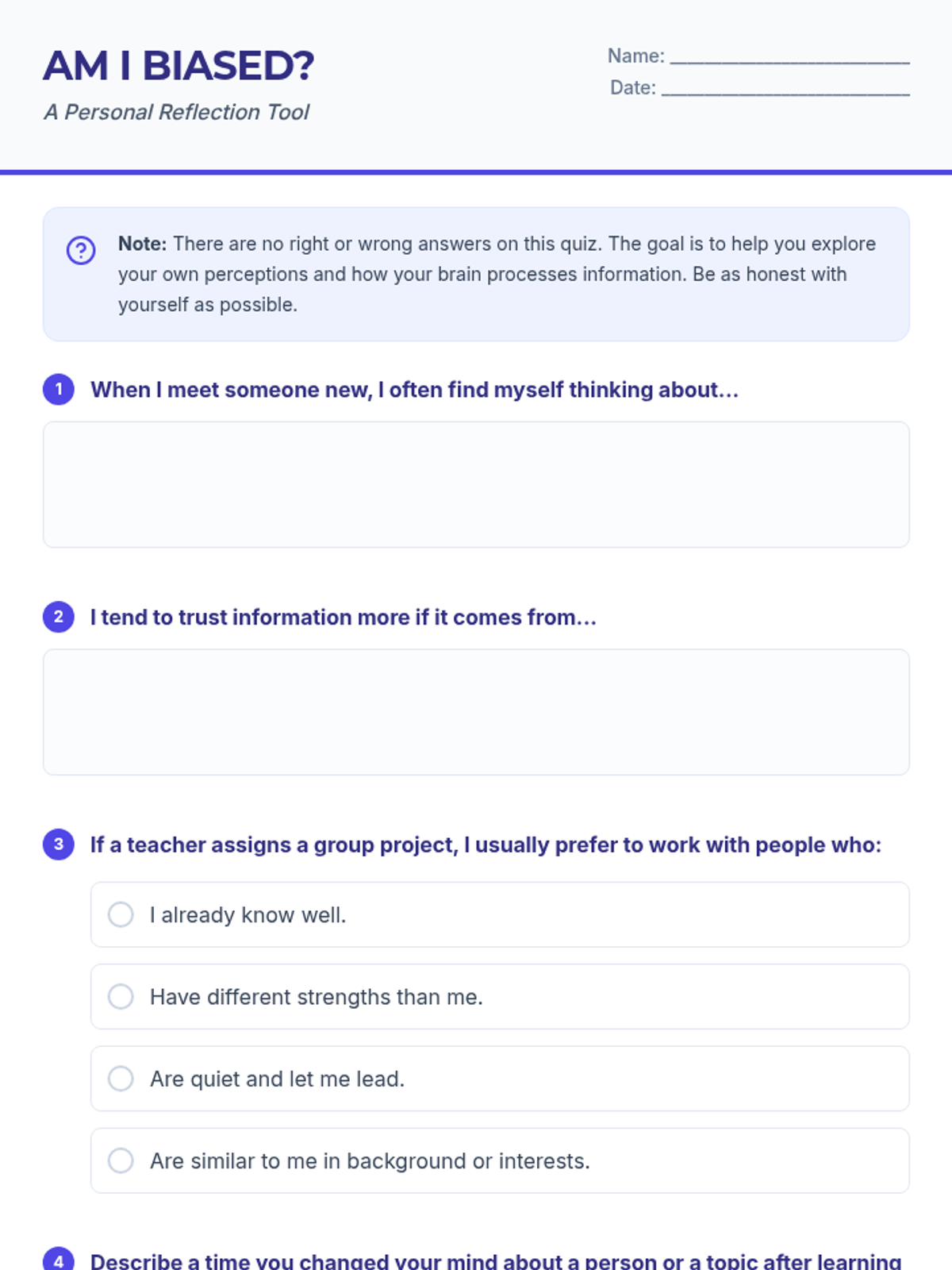952x1270 pixels.
Task: Select 'Are quiet and let me lead'
Action: (x=121, y=1079)
